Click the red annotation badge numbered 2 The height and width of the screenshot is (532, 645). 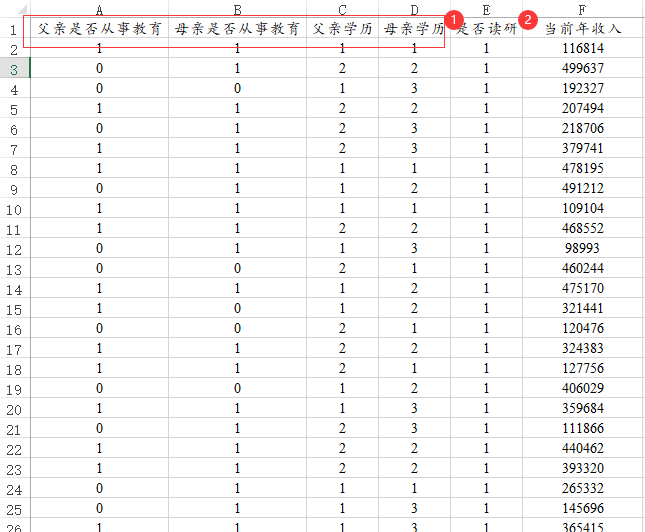point(529,19)
